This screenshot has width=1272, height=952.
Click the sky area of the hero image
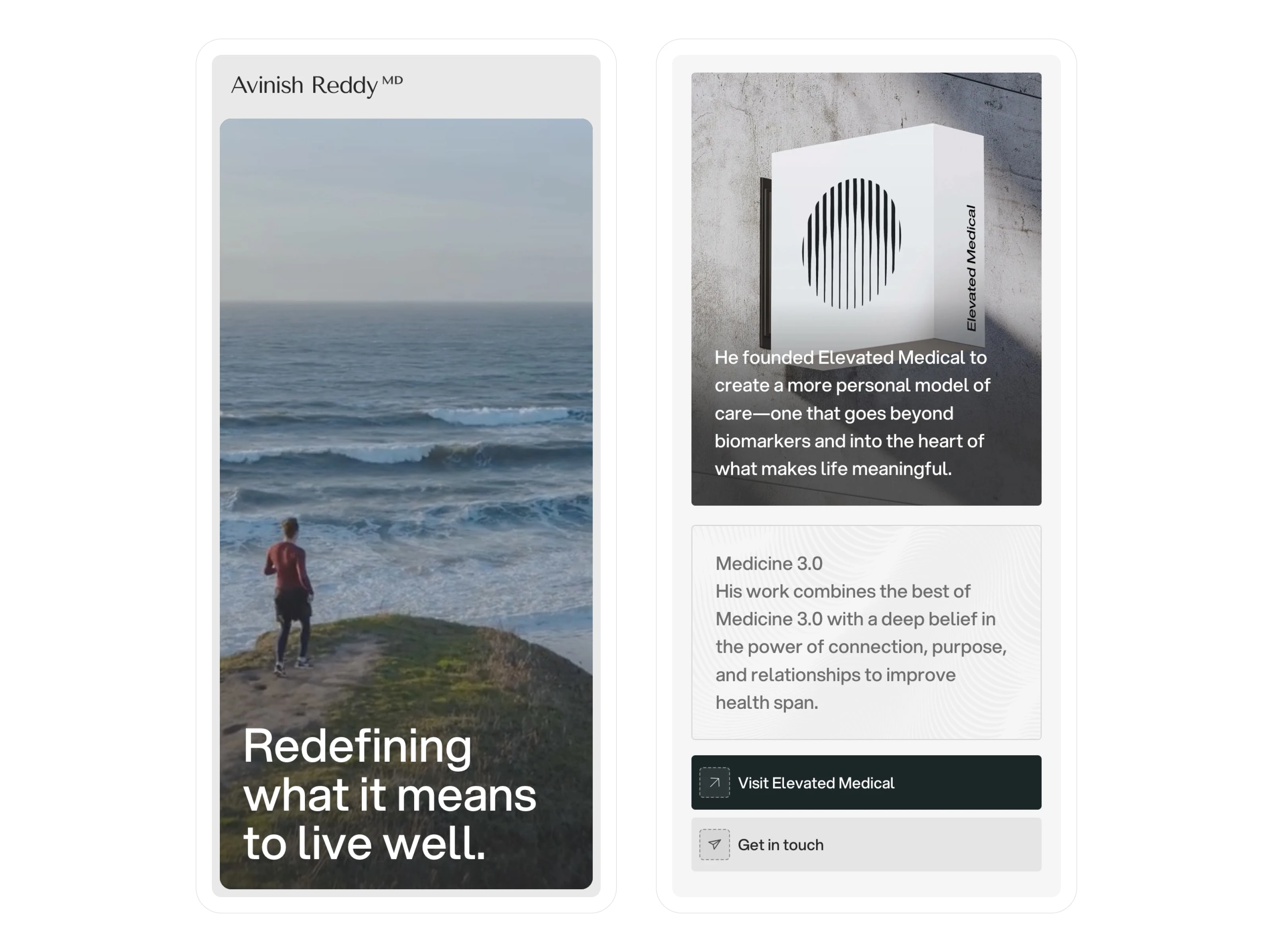tap(406, 210)
